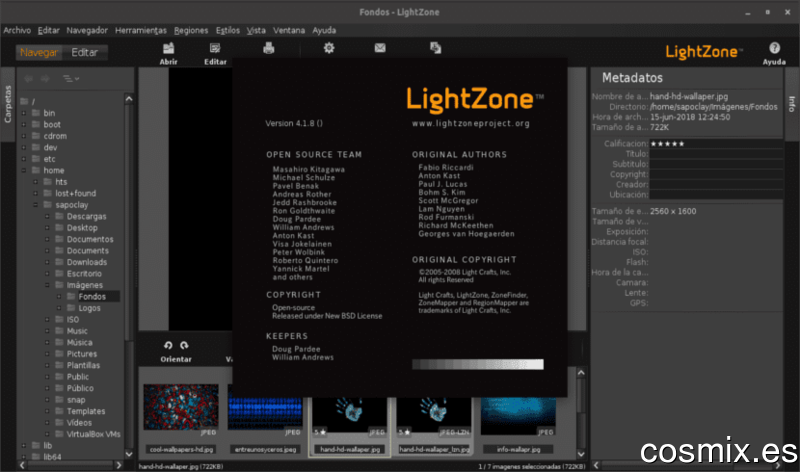Select the Plantillas folder
The height and width of the screenshot is (472, 800).
pos(83,365)
